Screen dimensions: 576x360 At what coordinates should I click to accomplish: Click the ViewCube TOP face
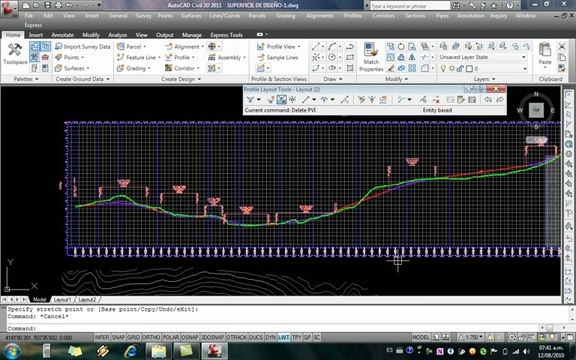click(536, 110)
